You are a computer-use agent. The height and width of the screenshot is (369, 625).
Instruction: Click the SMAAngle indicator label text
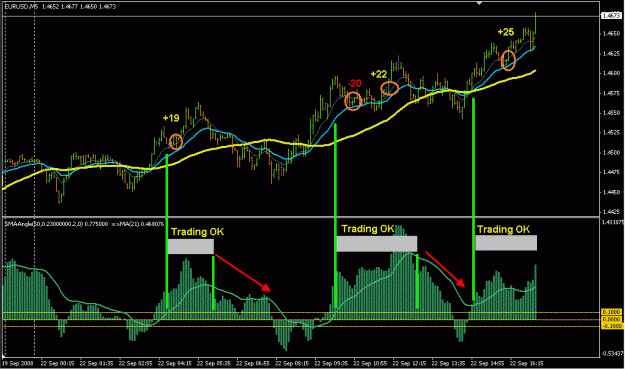(56, 224)
